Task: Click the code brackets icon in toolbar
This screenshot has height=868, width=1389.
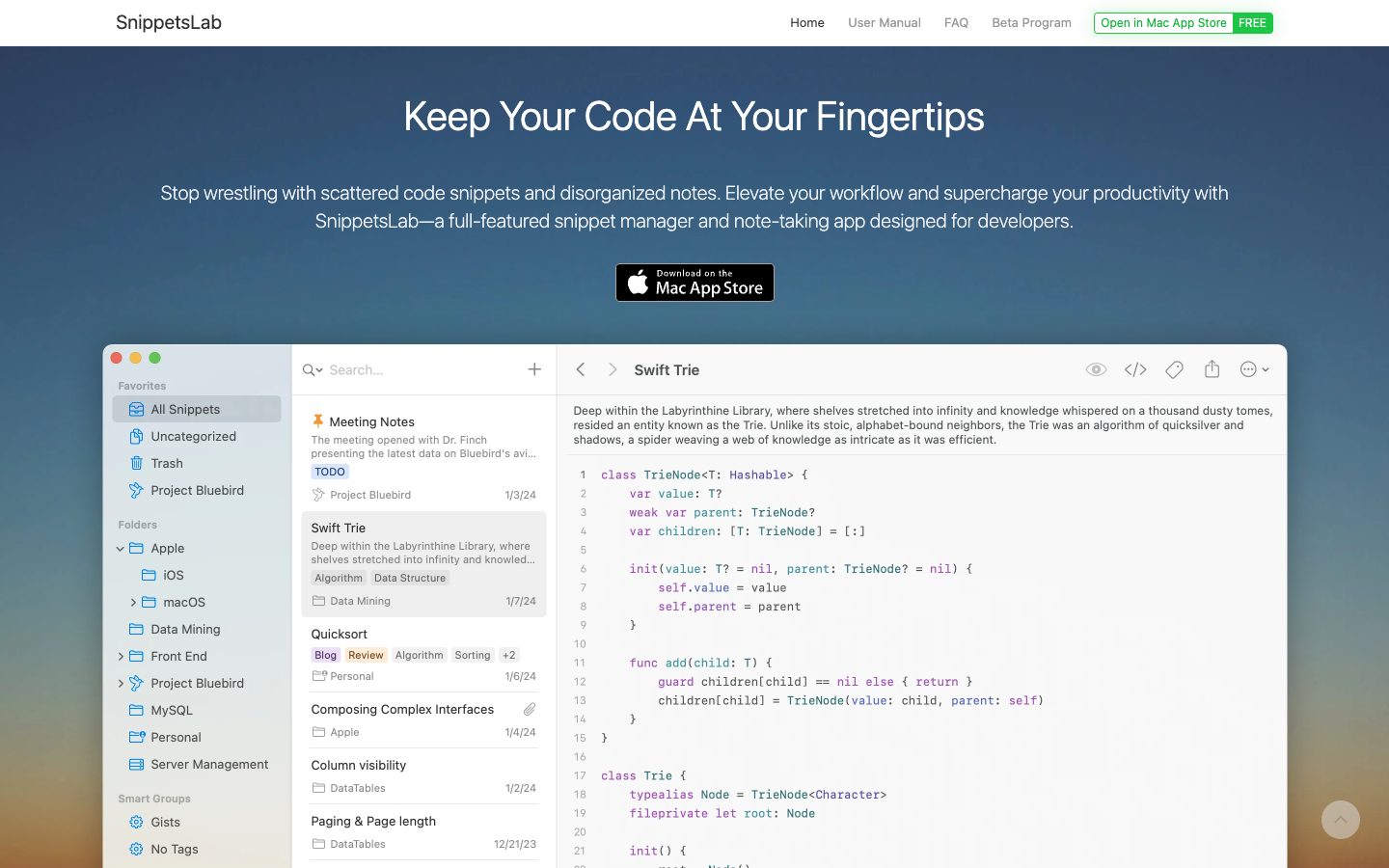Action: [x=1135, y=369]
